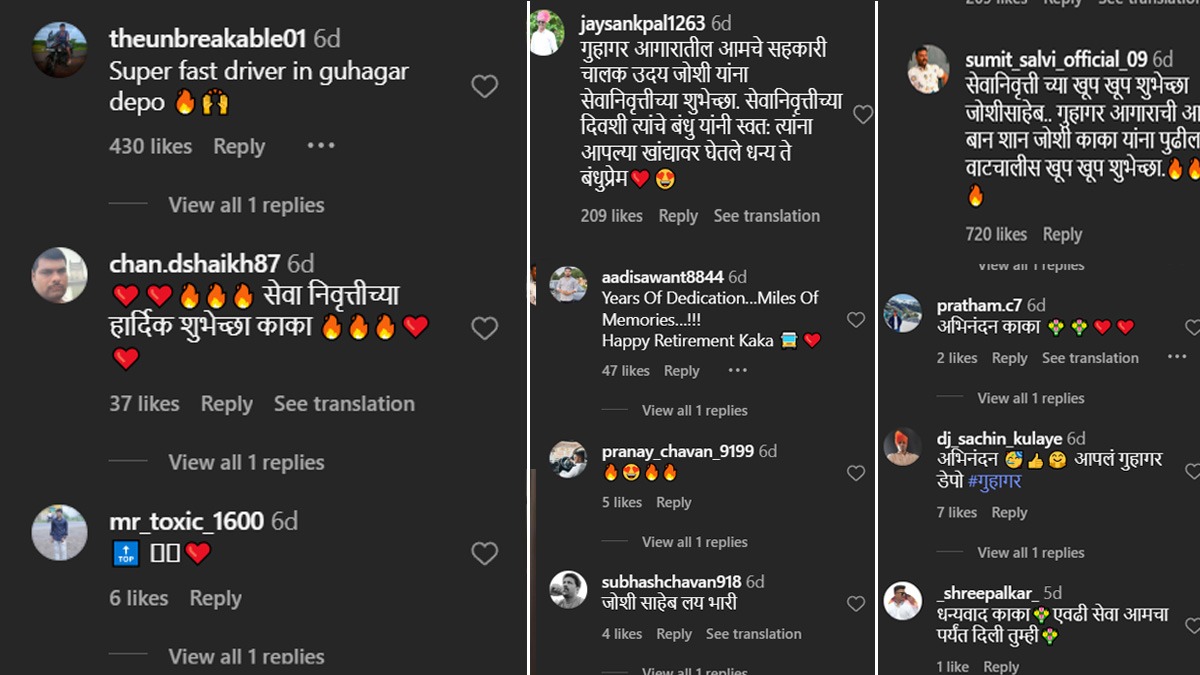Heart aadisawant8844's Happy Retirement comment
The width and height of the screenshot is (1200, 675).
coord(856,319)
